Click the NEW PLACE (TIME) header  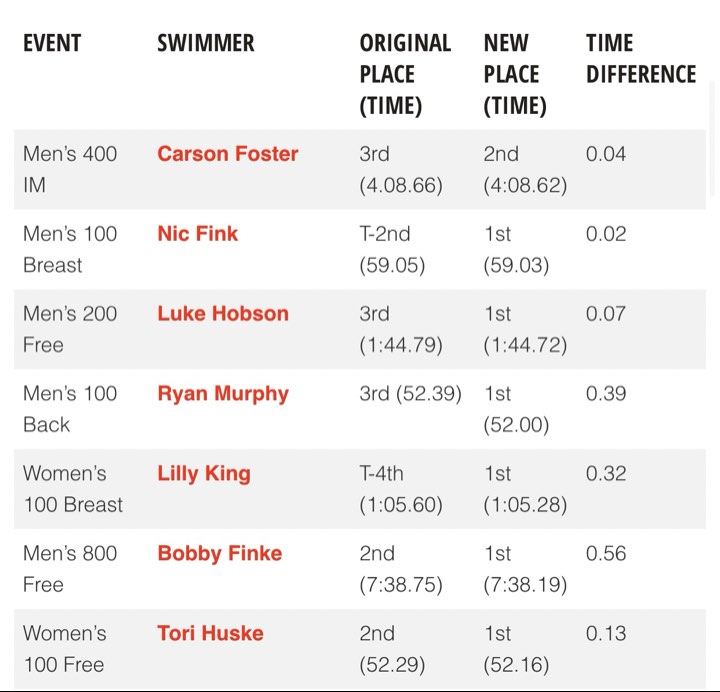(514, 74)
